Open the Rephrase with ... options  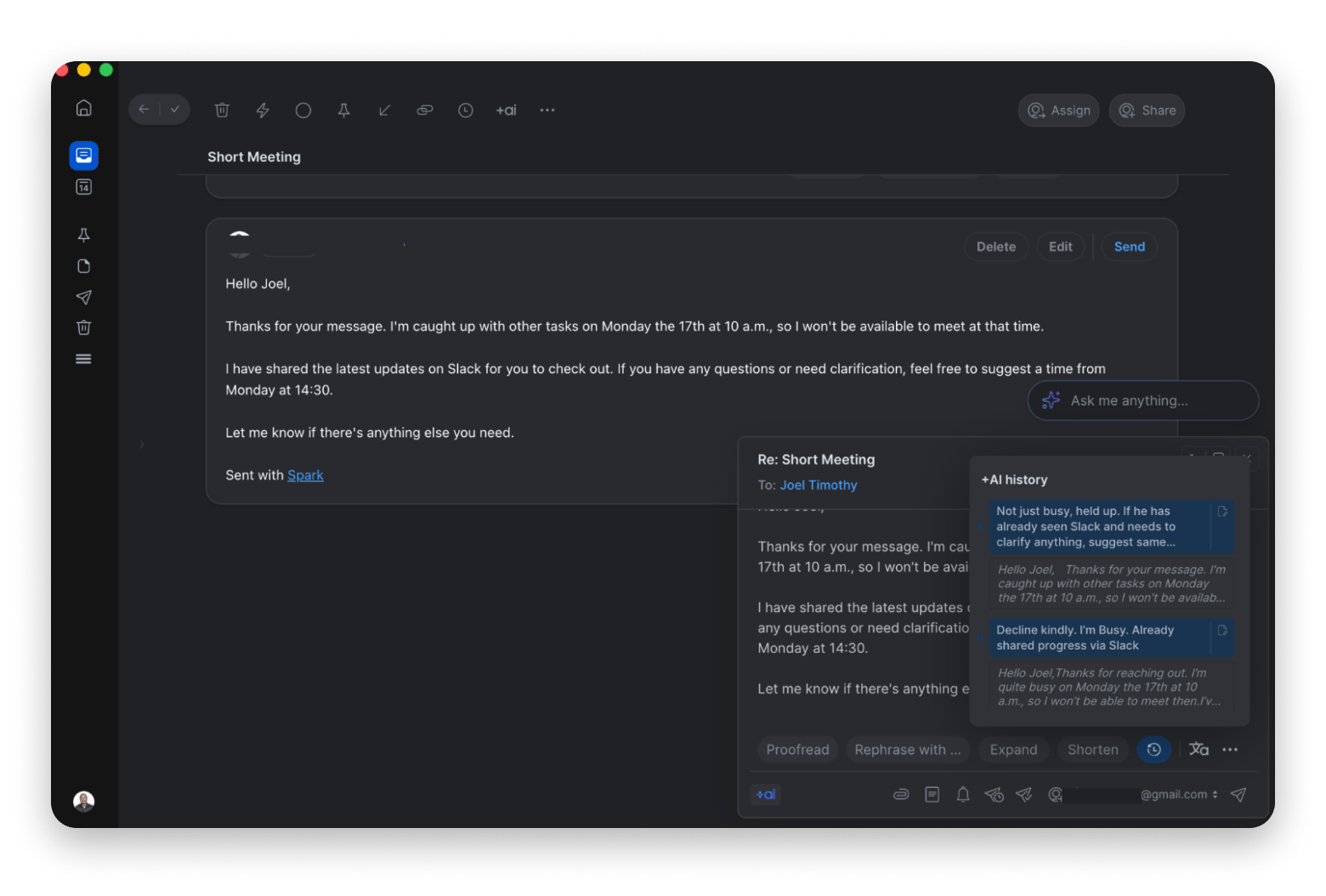click(908, 750)
